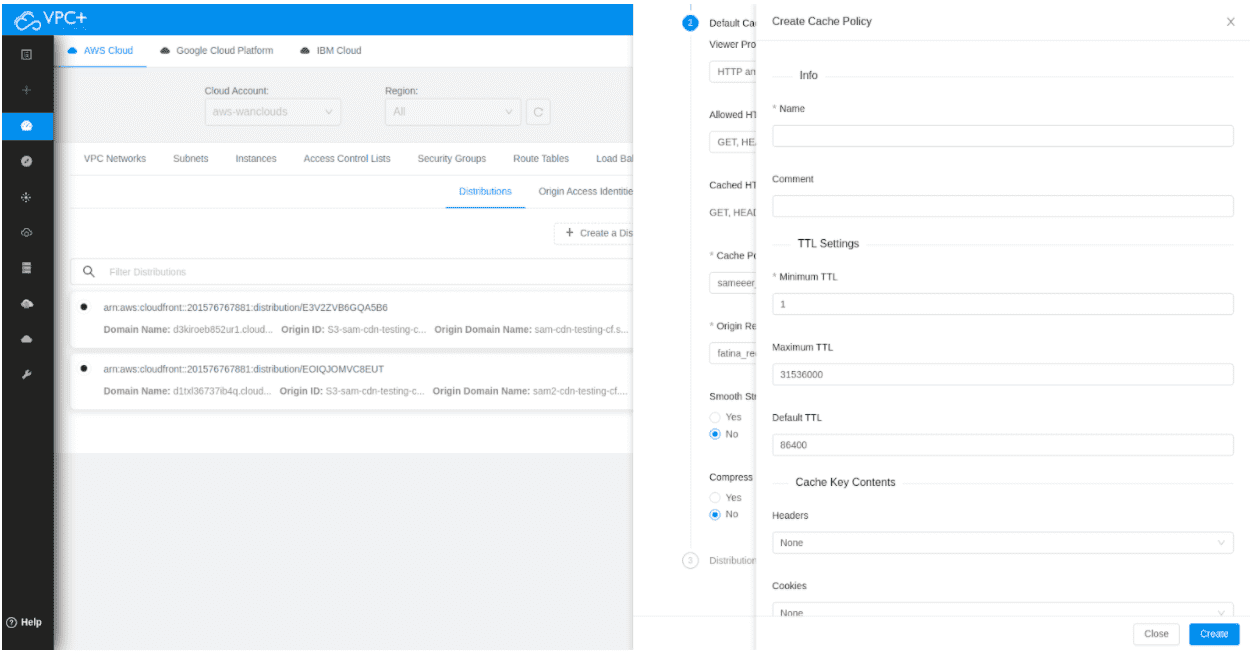Select bullet of distribution E3V2ZVB6GQA5B6

[83, 307]
